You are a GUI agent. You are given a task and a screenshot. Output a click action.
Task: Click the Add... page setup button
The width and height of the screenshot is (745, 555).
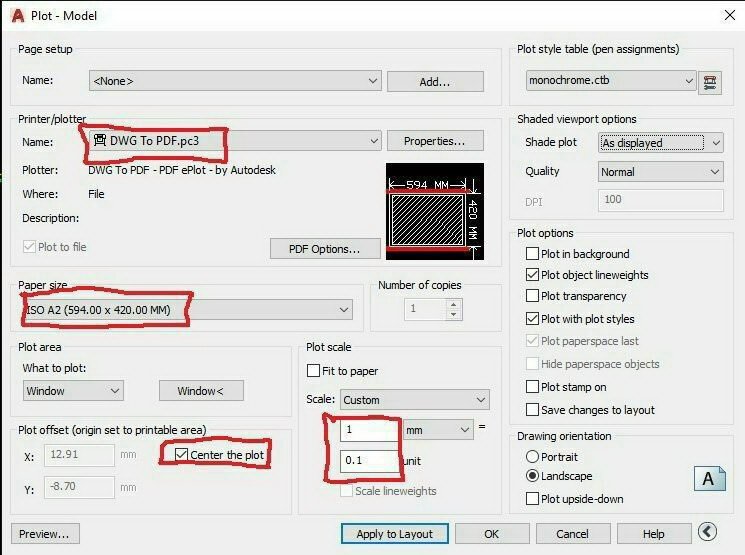pyautogui.click(x=435, y=82)
